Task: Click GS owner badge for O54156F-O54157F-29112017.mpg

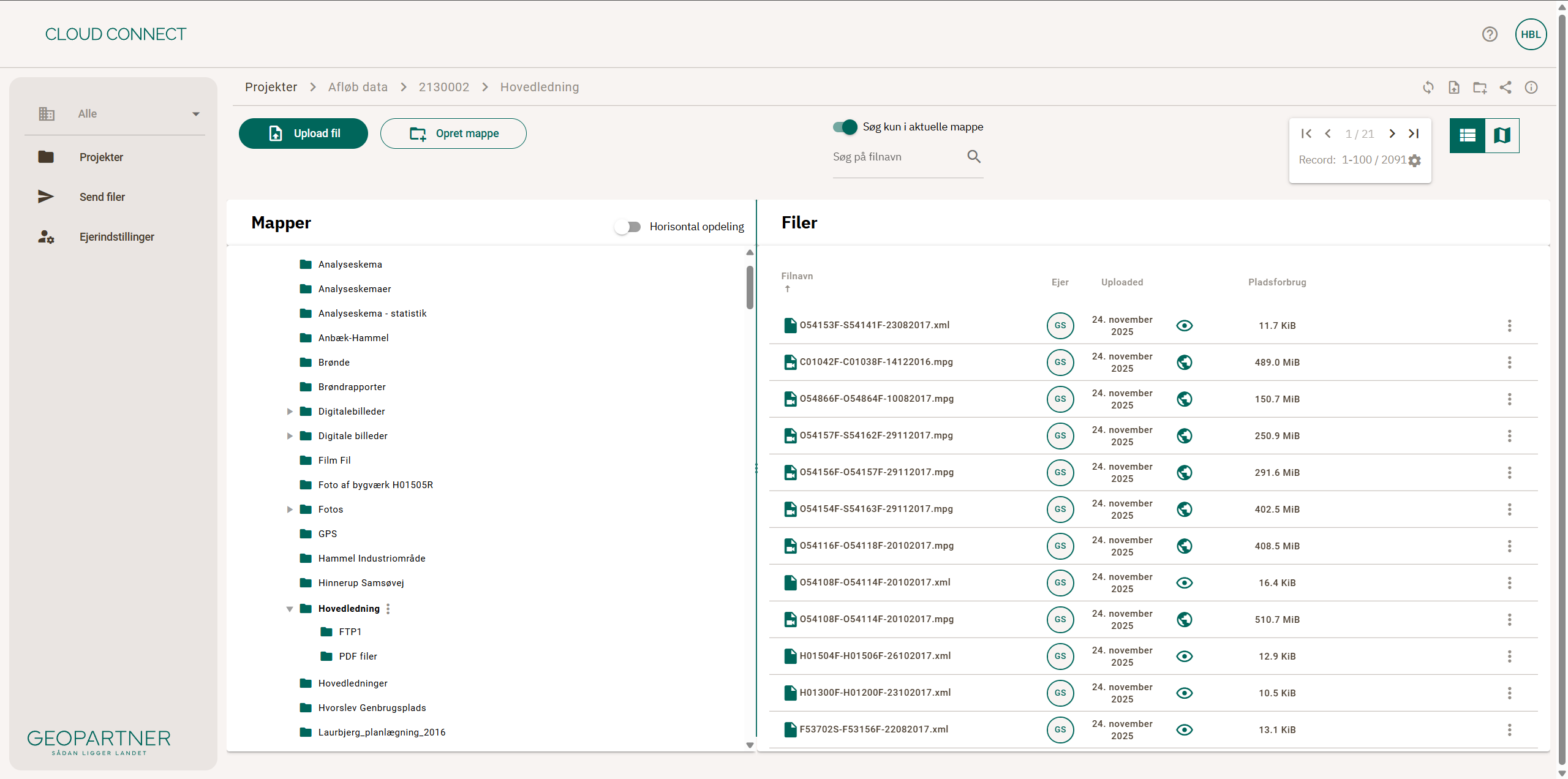Action: tap(1060, 473)
